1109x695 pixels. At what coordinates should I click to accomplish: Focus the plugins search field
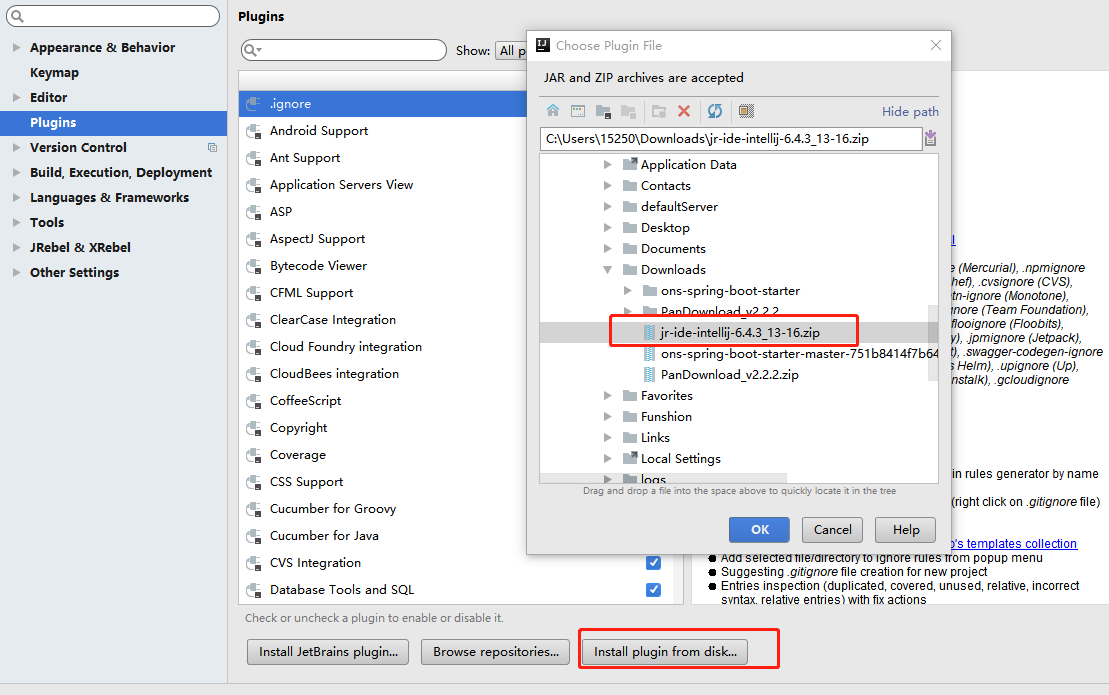click(344, 50)
